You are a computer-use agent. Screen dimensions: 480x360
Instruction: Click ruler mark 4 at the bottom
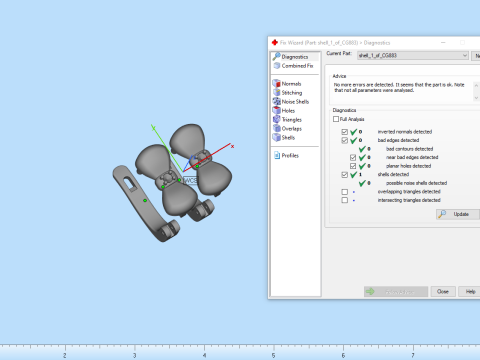204,355
